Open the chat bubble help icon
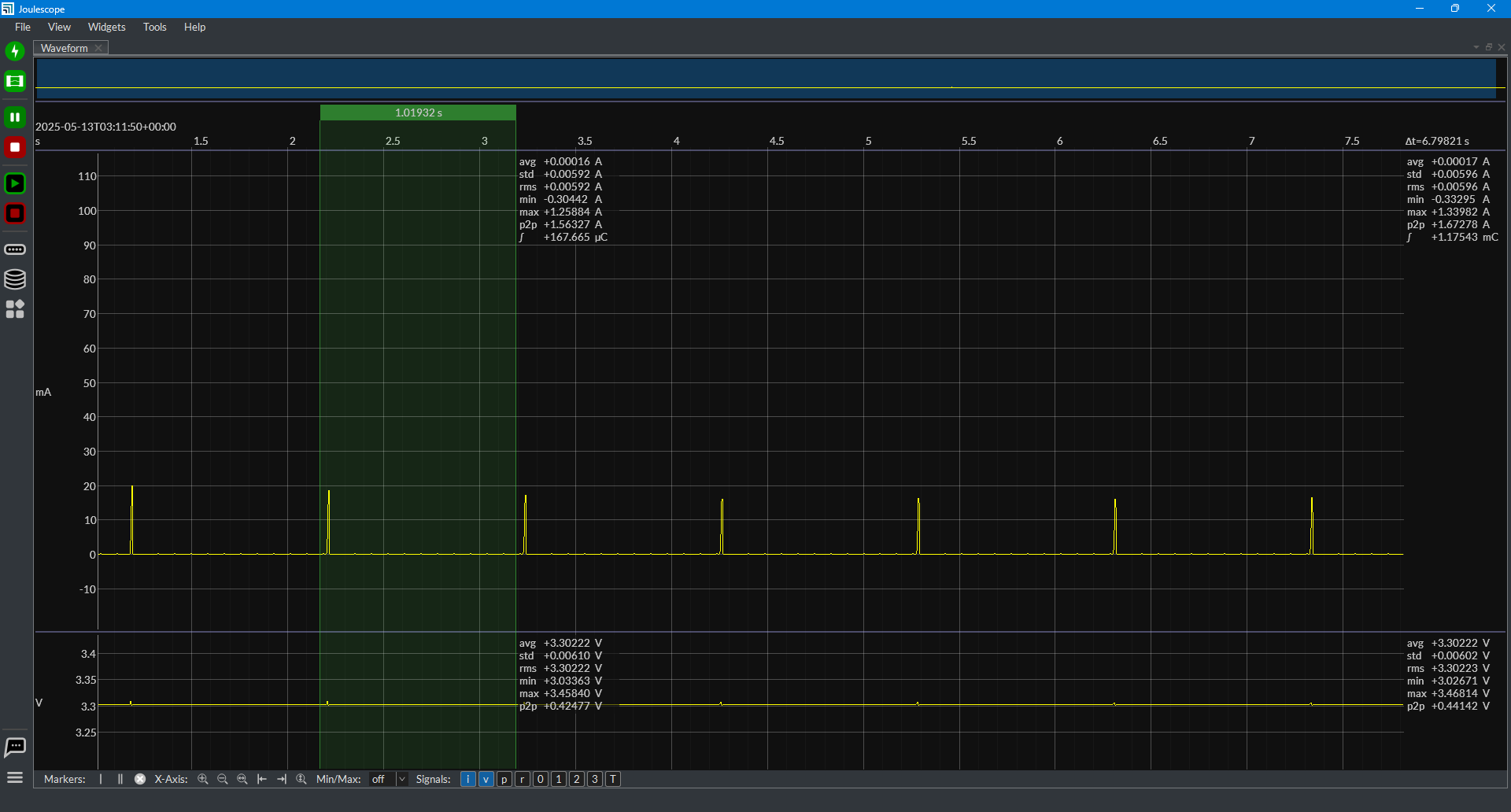This screenshot has width=1511, height=812. coord(15,747)
